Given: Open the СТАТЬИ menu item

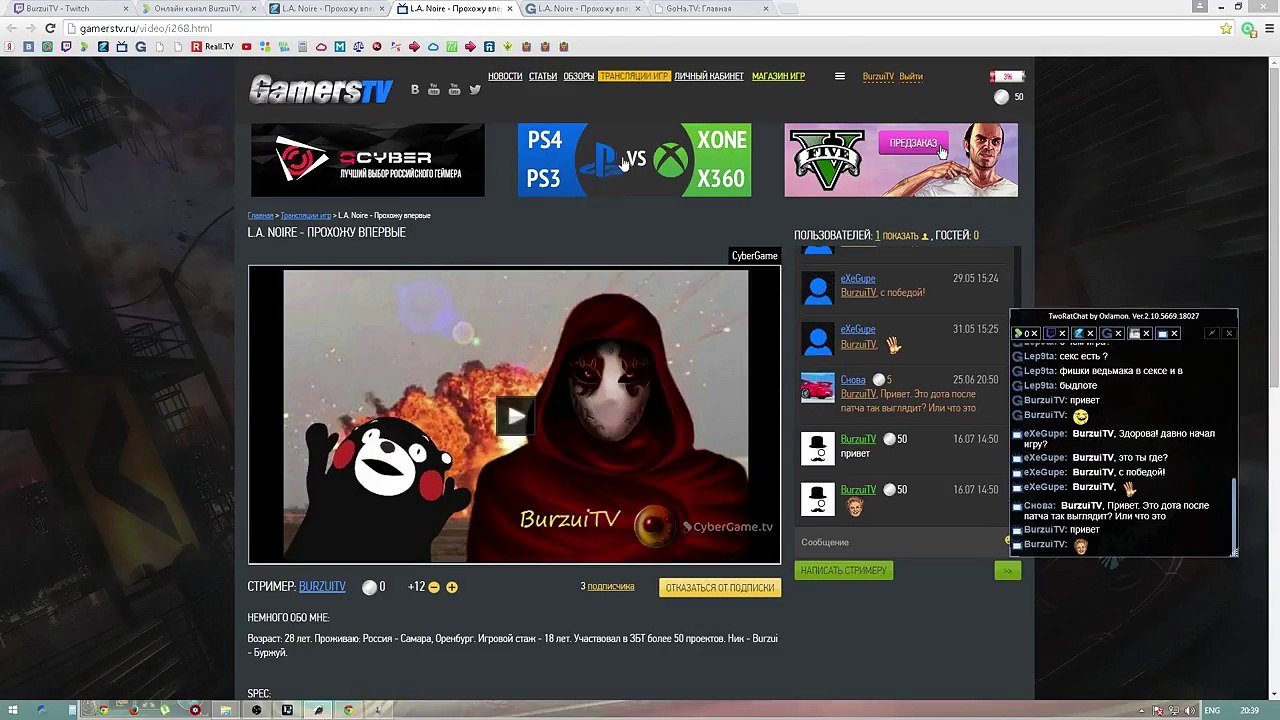Looking at the screenshot, I should click(543, 76).
